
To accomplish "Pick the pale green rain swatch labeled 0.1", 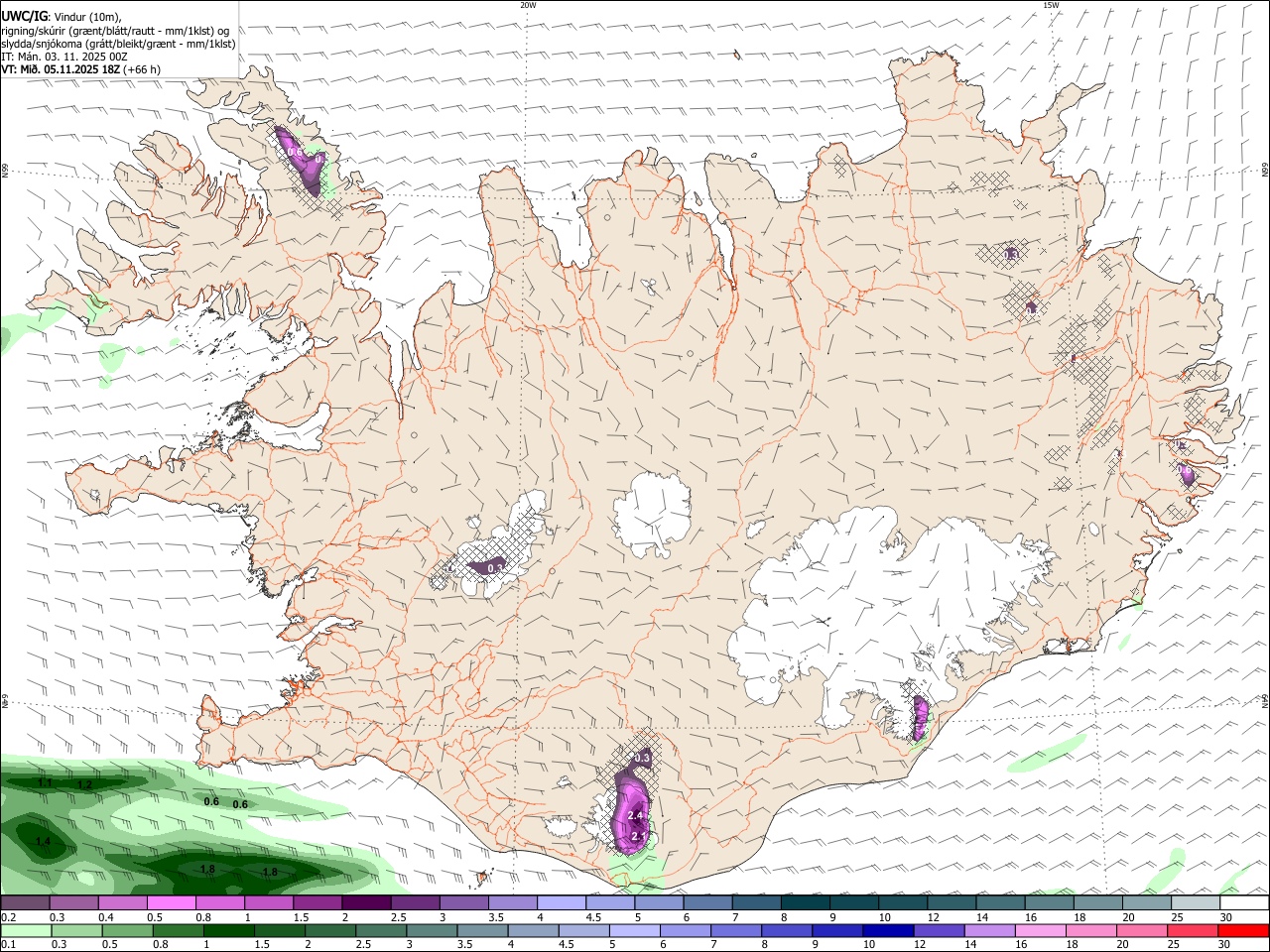I will (x=25, y=931).
